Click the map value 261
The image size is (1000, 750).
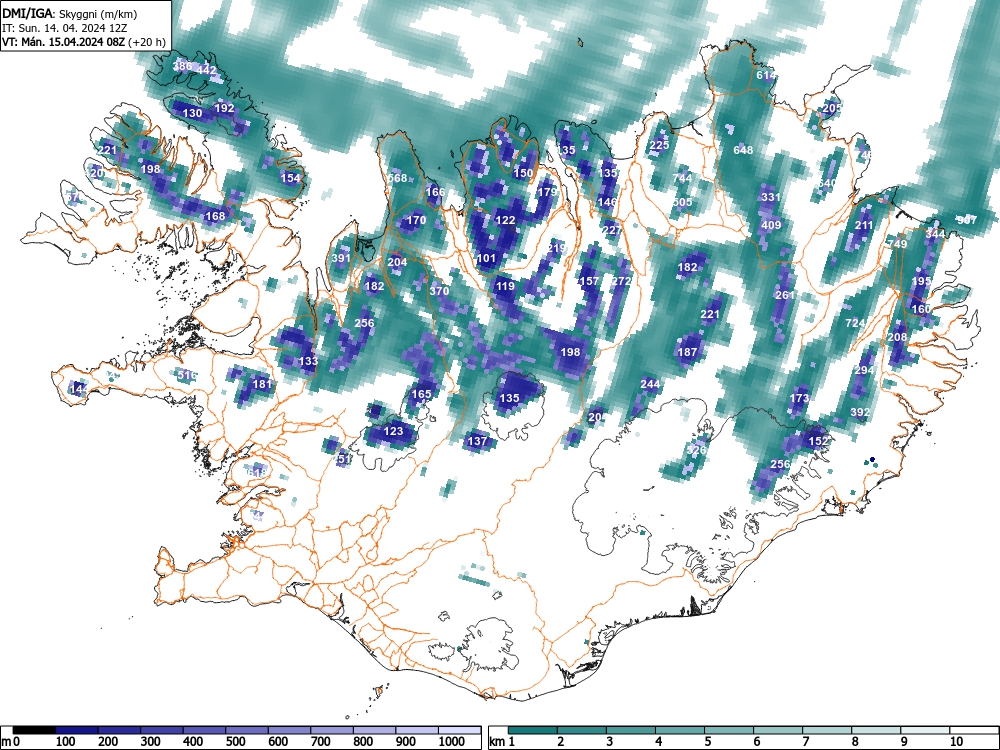785,295
